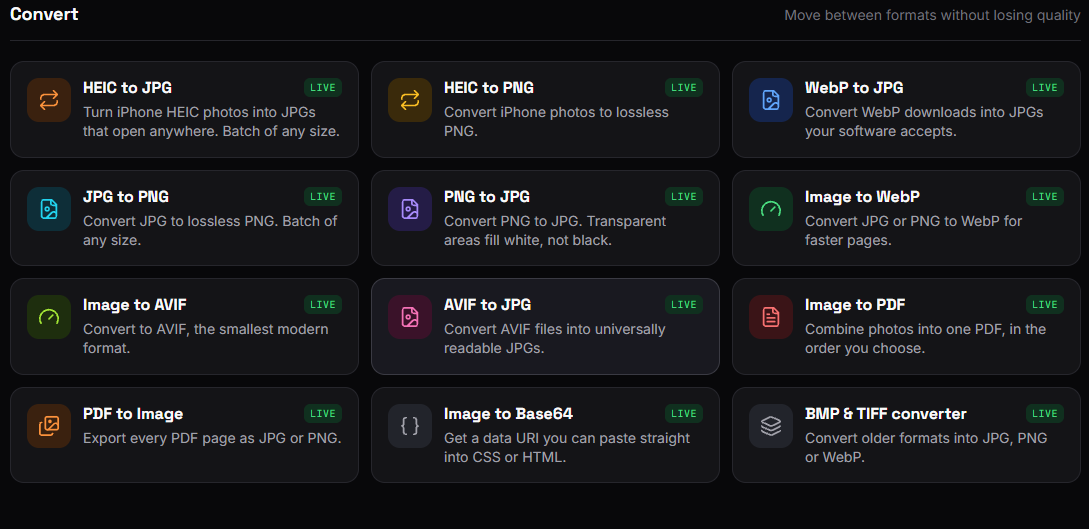Open the HEIC to JPG title link
1089x529 pixels.
[127, 87]
